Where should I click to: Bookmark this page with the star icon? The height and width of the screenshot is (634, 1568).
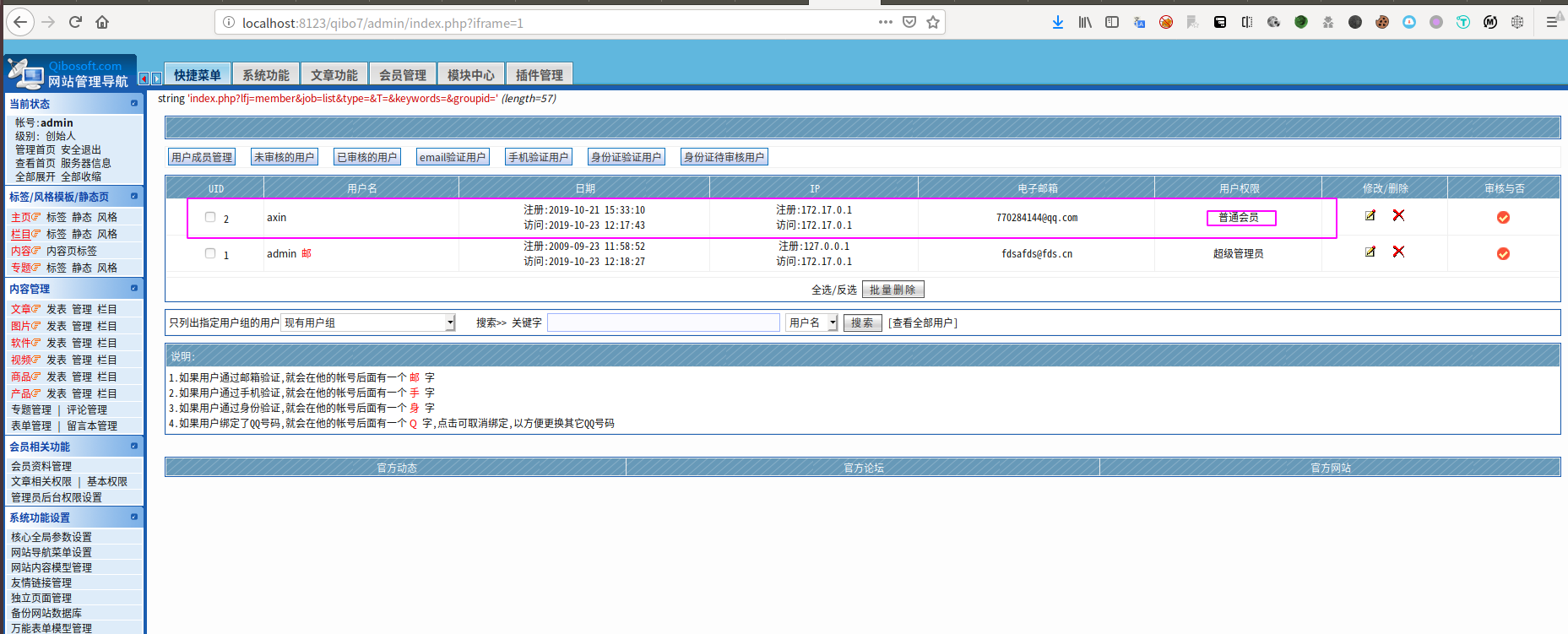[933, 22]
